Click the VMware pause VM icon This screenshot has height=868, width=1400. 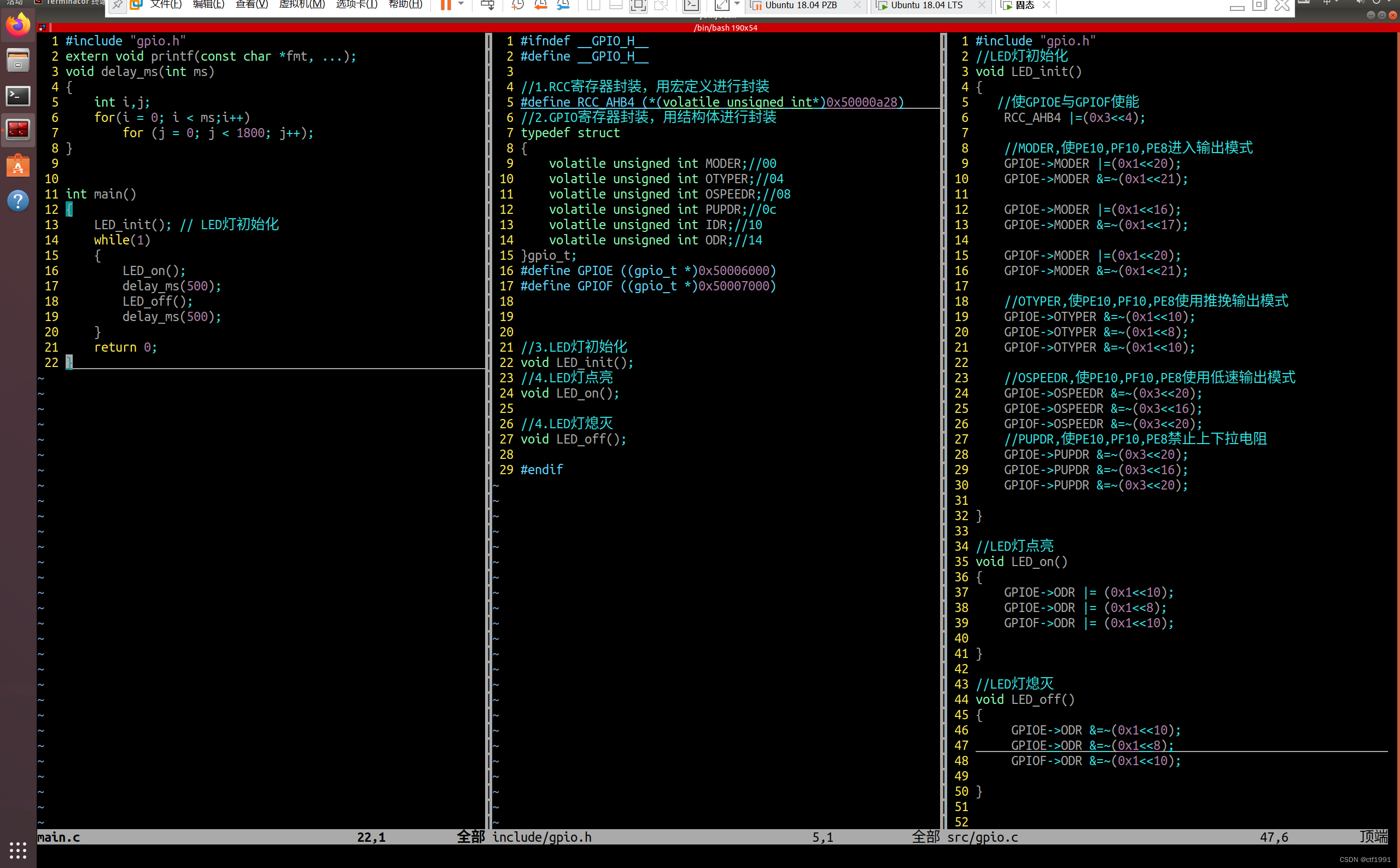(445, 5)
